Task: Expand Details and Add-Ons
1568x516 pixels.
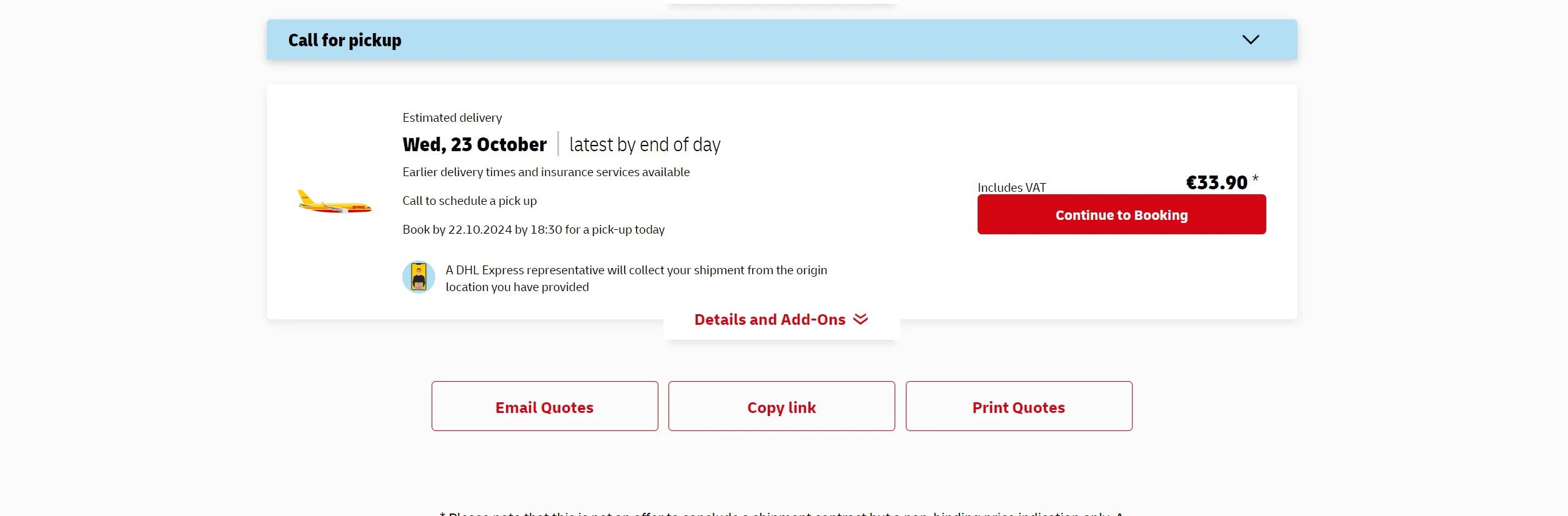Action: pyautogui.click(x=770, y=320)
